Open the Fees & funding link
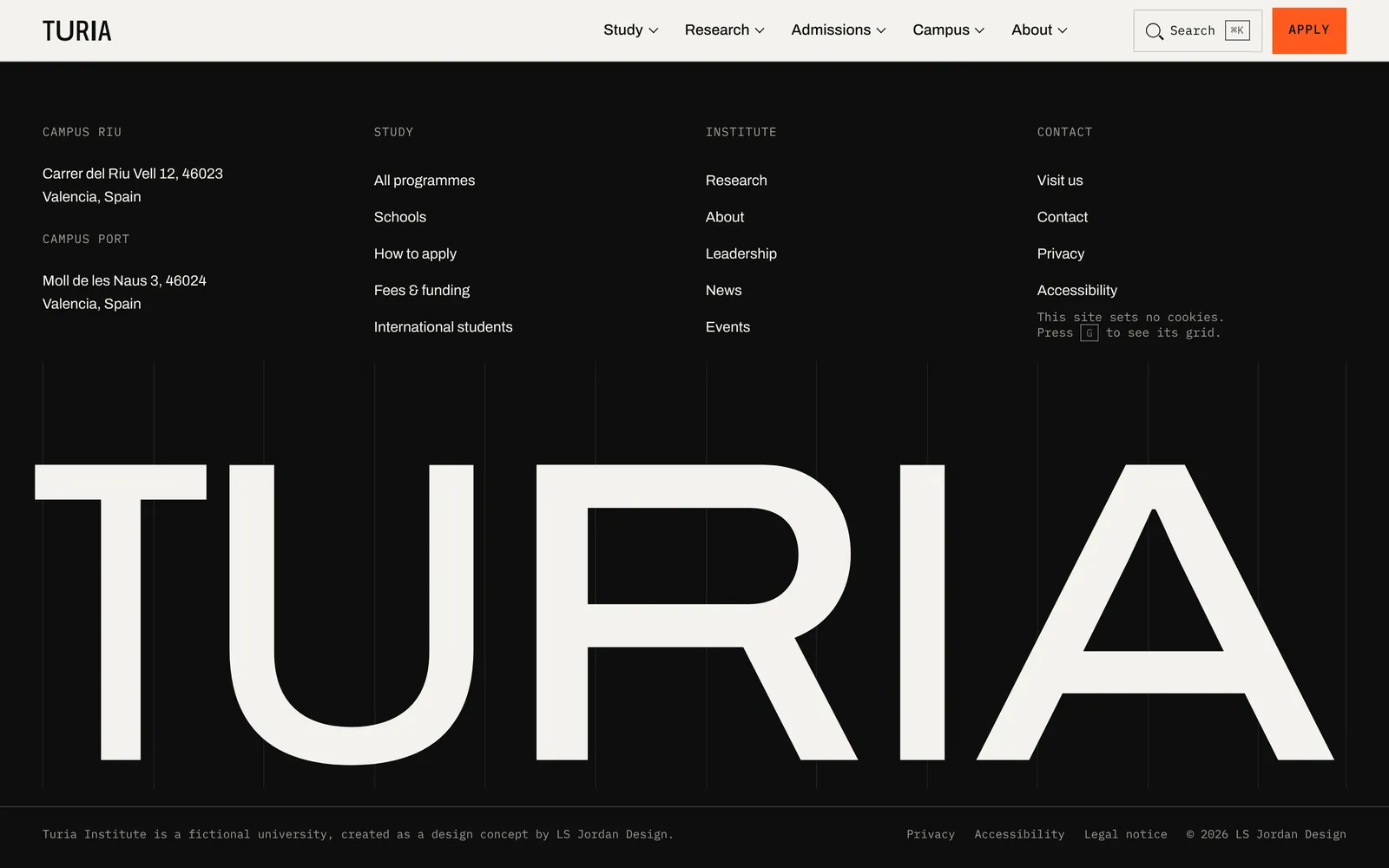1389x868 pixels. pyautogui.click(x=422, y=290)
